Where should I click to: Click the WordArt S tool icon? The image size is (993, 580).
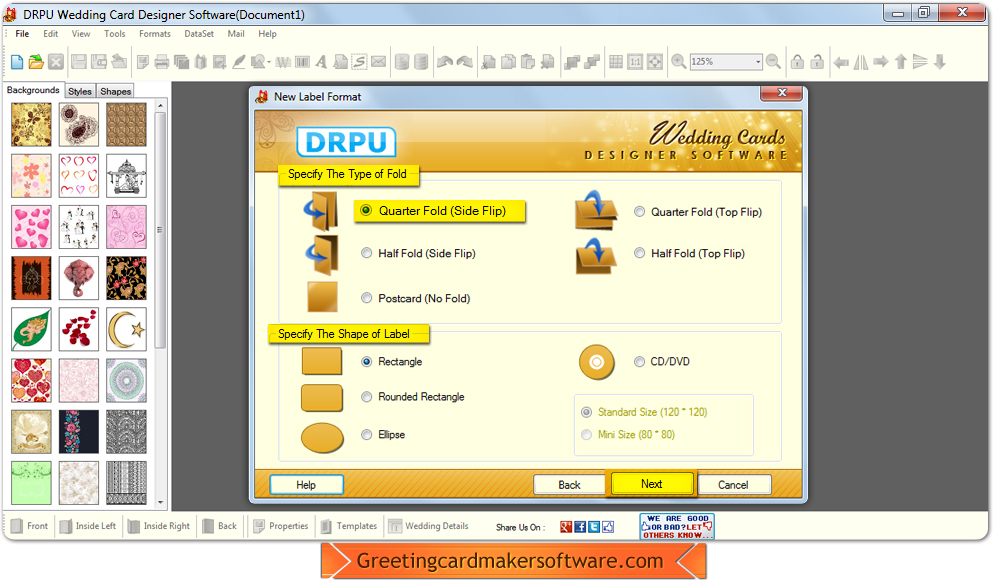click(359, 61)
